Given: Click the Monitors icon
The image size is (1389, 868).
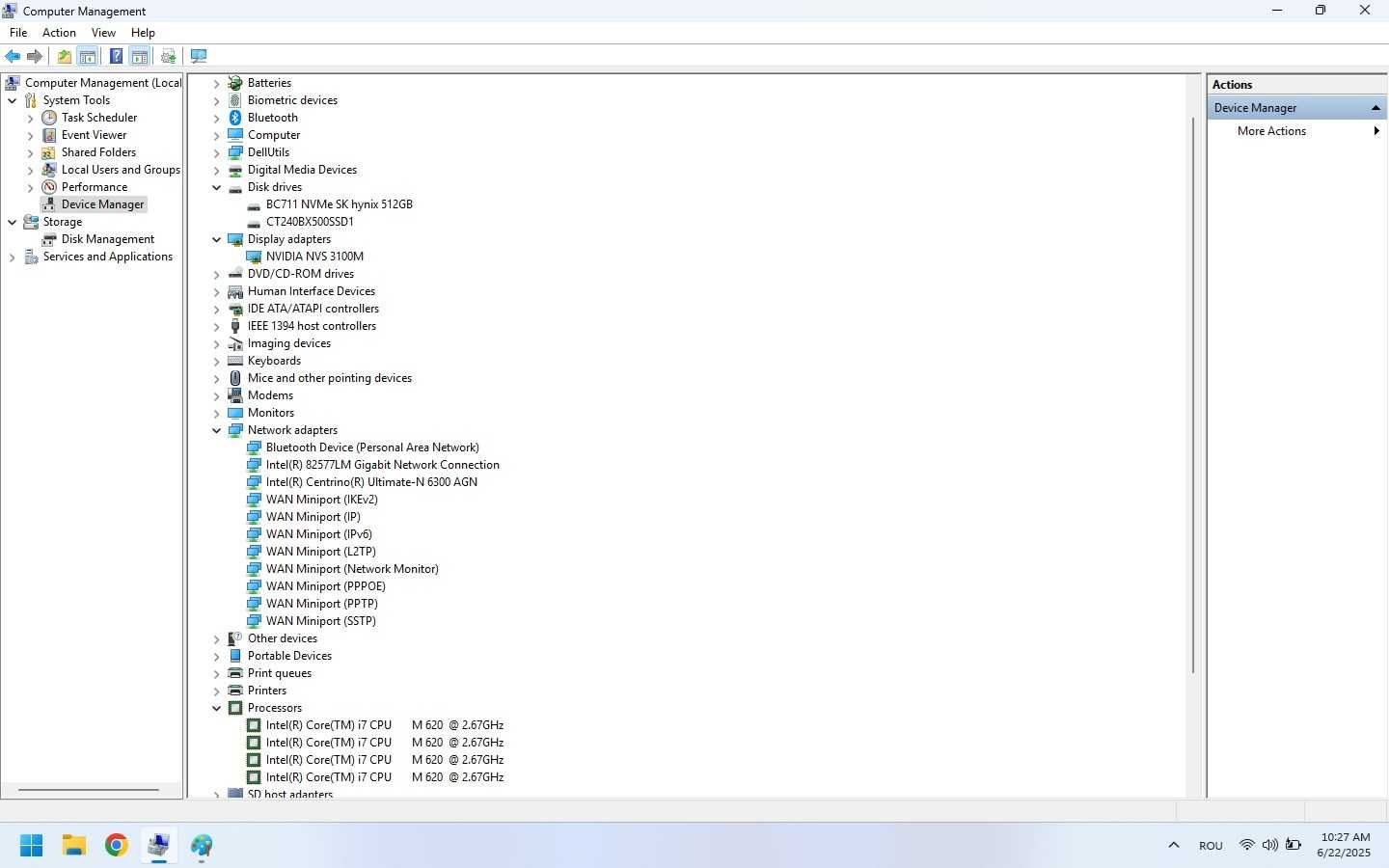Looking at the screenshot, I should coord(234,413).
